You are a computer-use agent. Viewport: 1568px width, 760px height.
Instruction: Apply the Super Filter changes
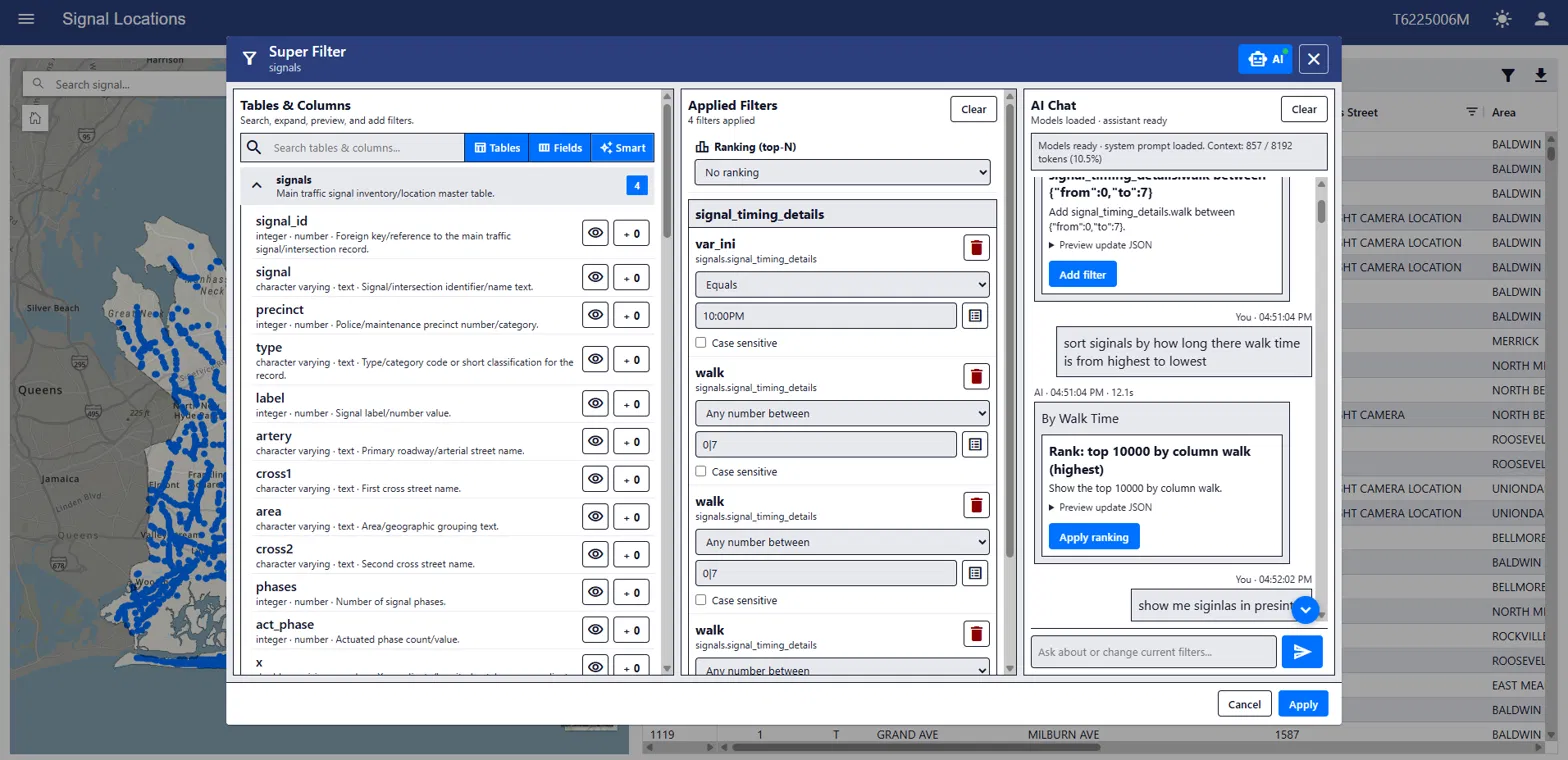coord(1303,704)
